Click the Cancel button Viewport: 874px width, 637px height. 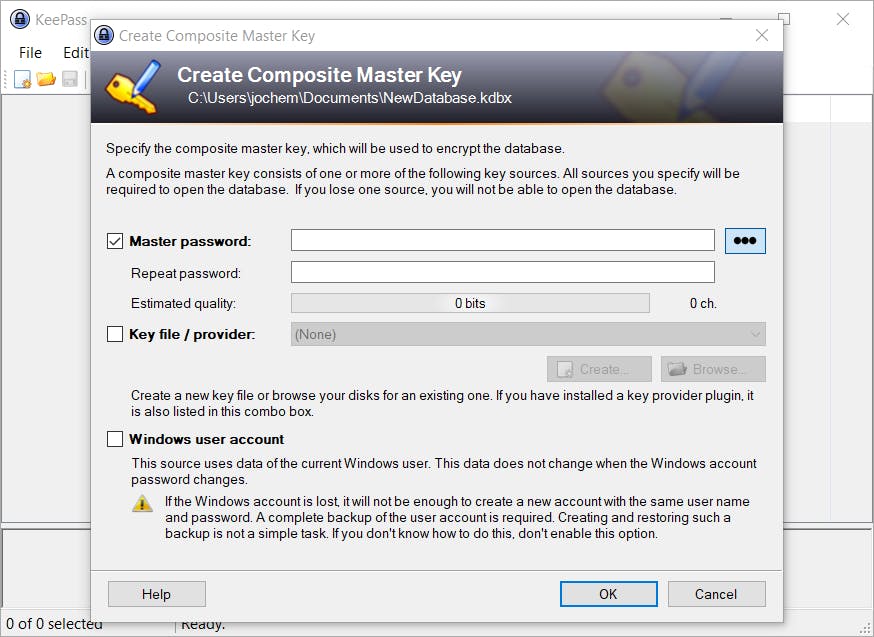(x=716, y=594)
